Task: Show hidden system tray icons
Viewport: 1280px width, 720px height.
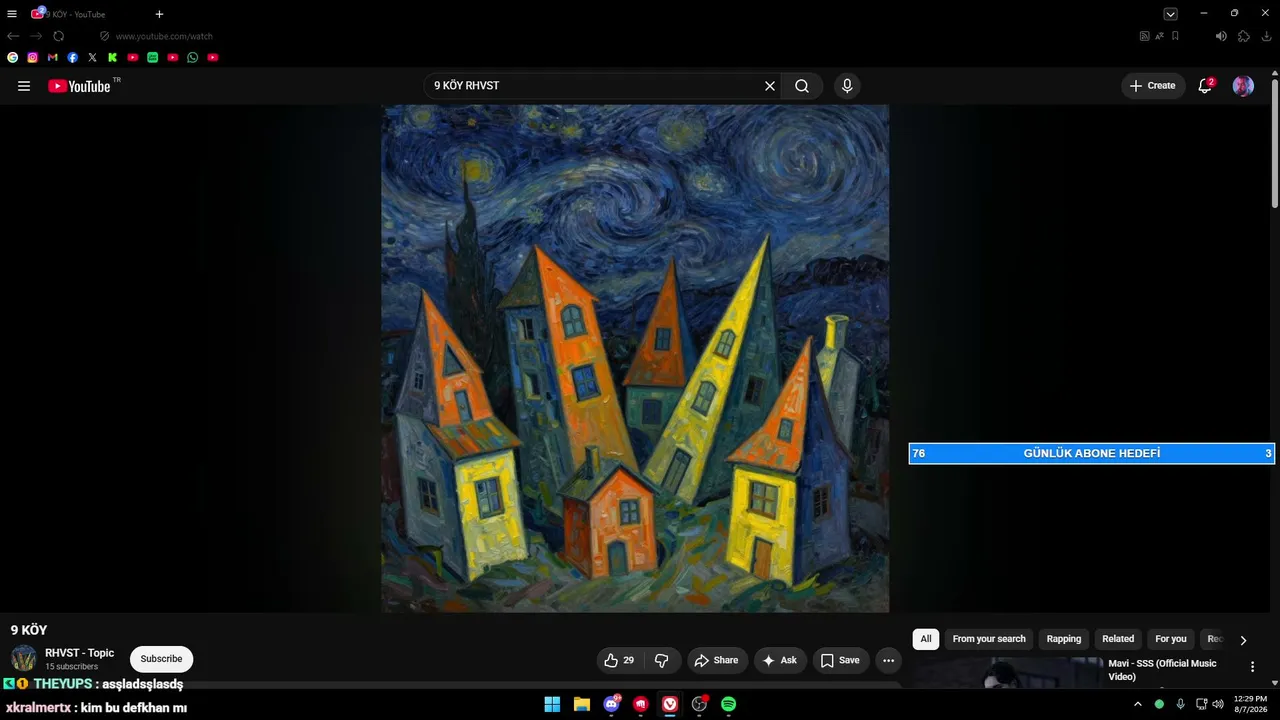Action: click(1137, 704)
